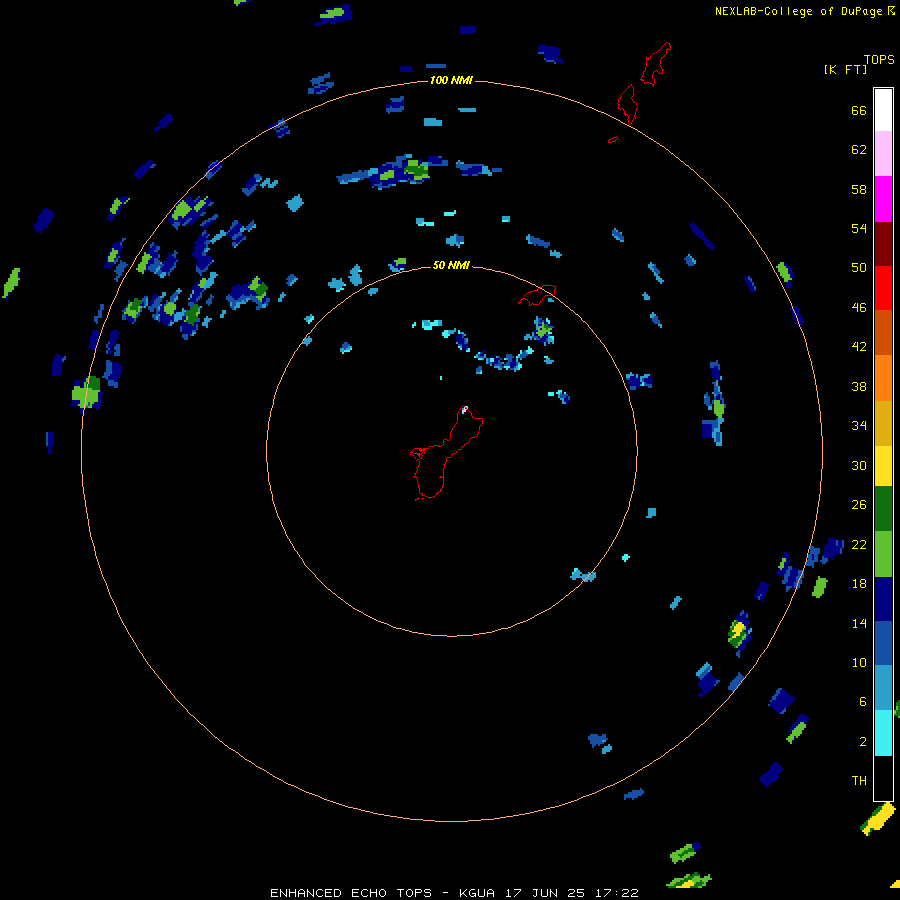The image size is (900, 900).
Task: Click the dark green 26-30 legend swatch
Action: click(x=883, y=509)
